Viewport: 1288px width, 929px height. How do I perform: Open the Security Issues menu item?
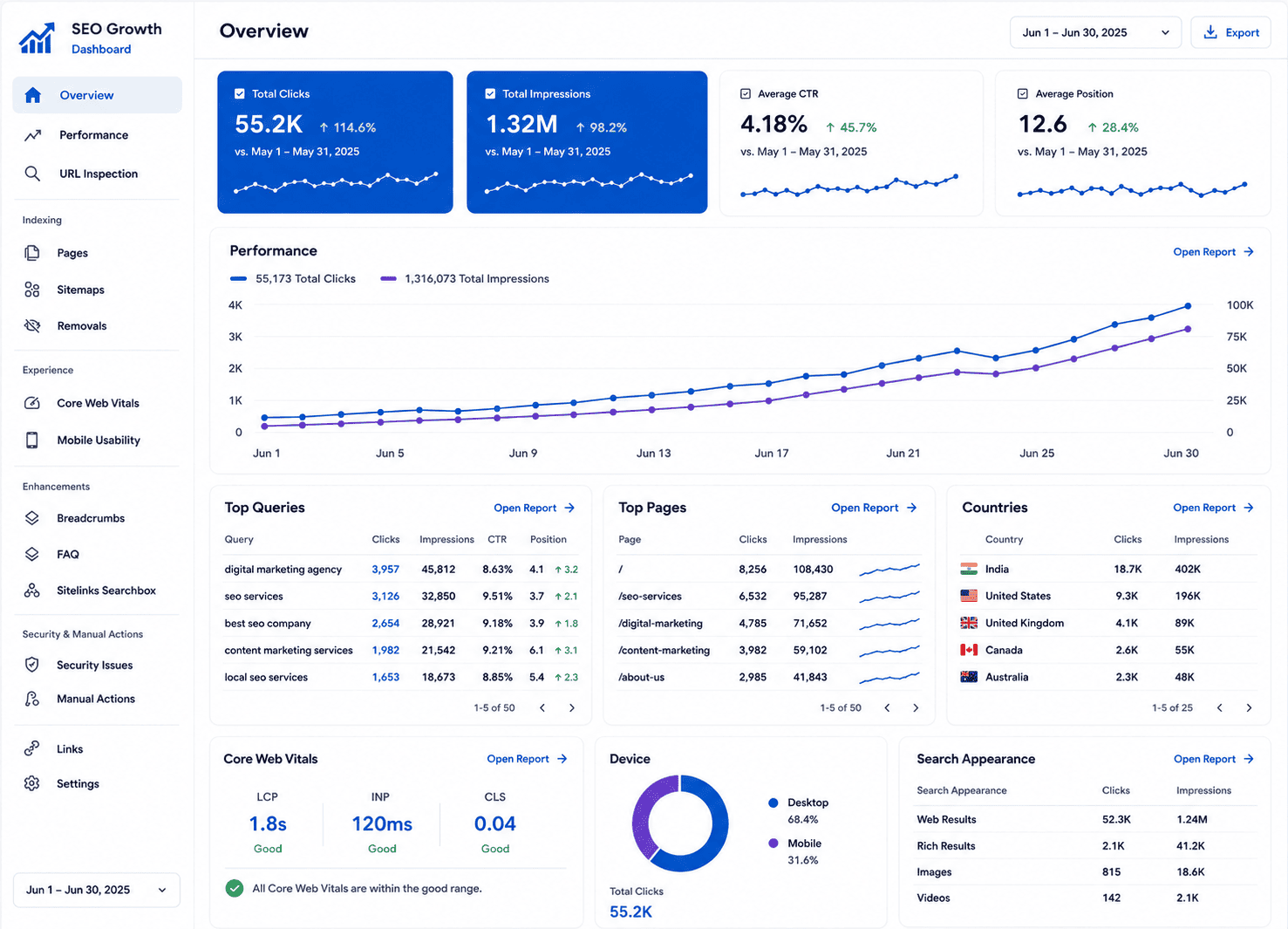(x=97, y=665)
